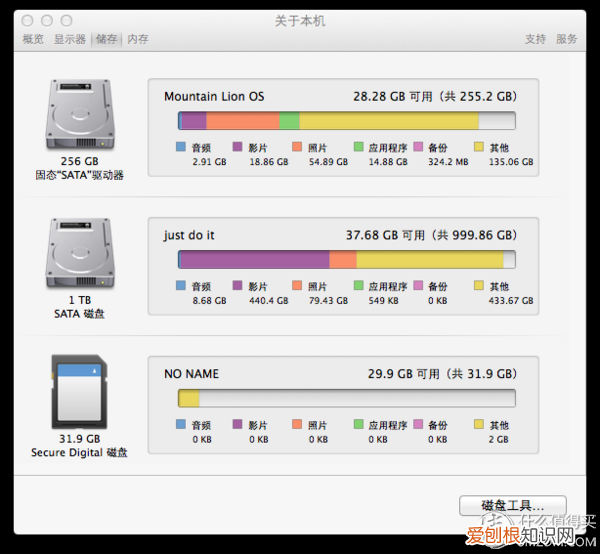Click the yellow 其他 swatch for Mountain Lion OS
Screen dimensions: 600x554
479,147
